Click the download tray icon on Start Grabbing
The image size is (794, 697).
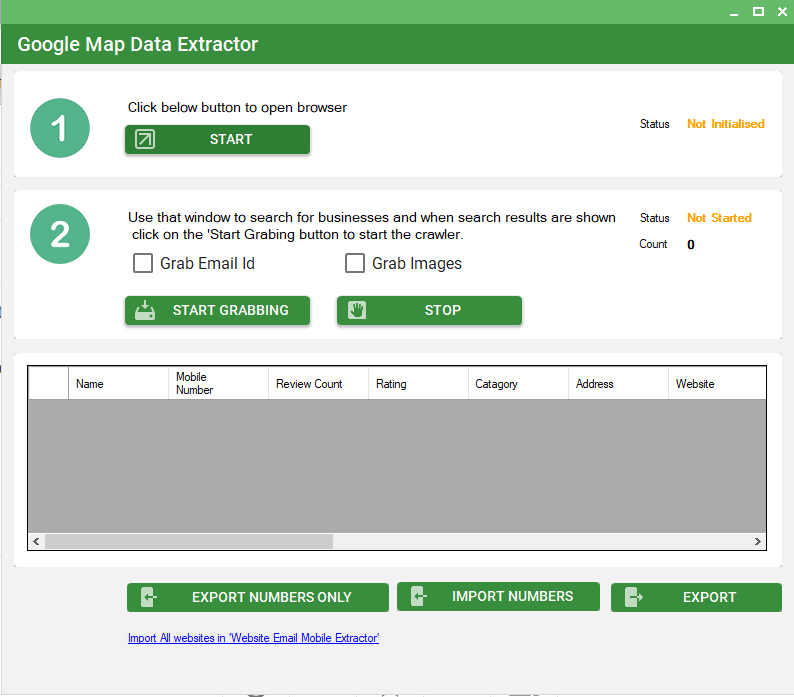coord(145,310)
